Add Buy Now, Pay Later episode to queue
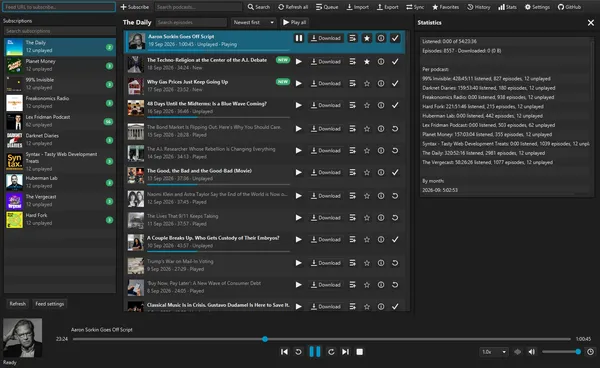Screen dimensions: 600x368 click(352, 285)
